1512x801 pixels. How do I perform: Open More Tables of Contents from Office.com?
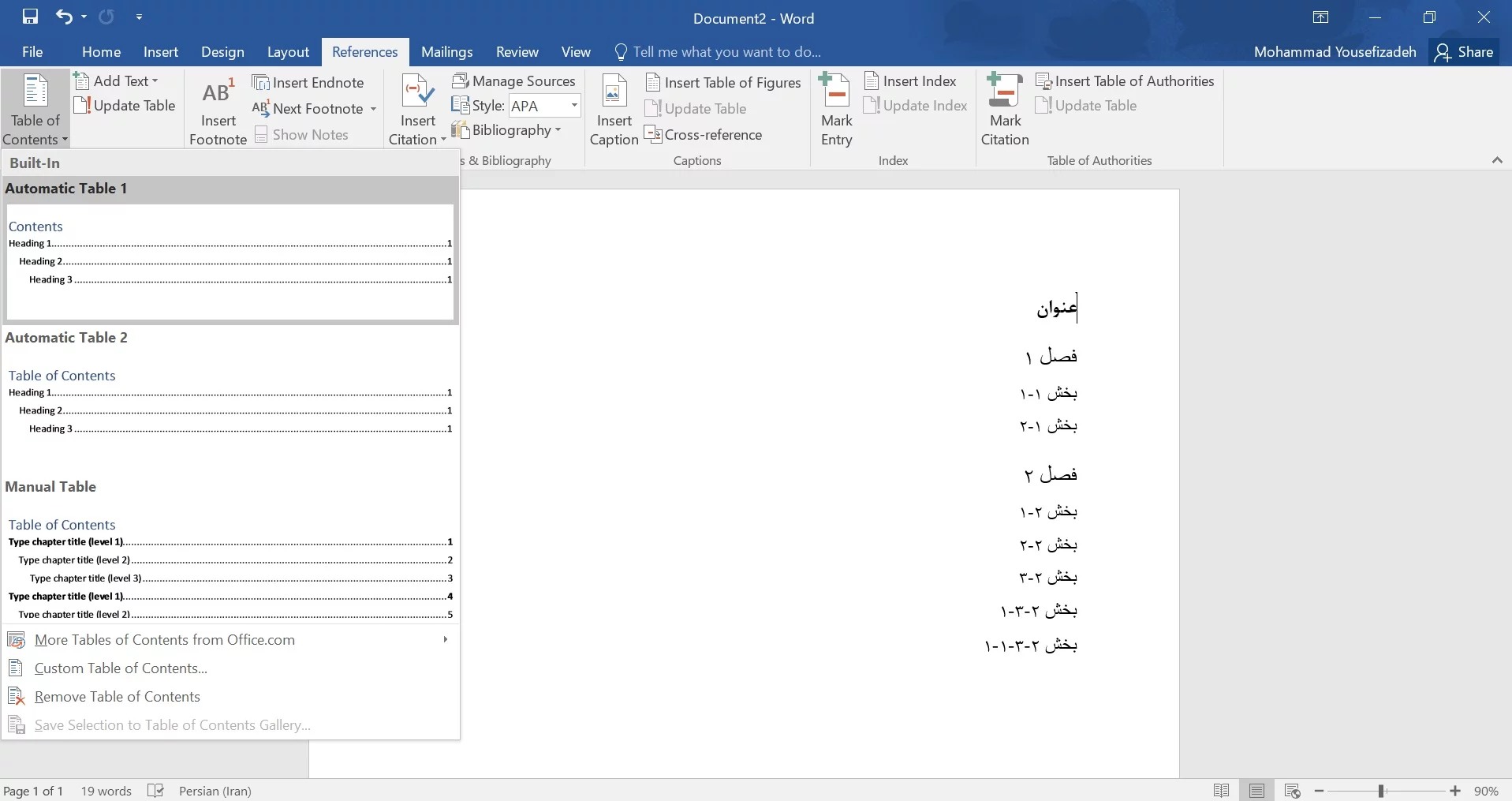coord(230,640)
